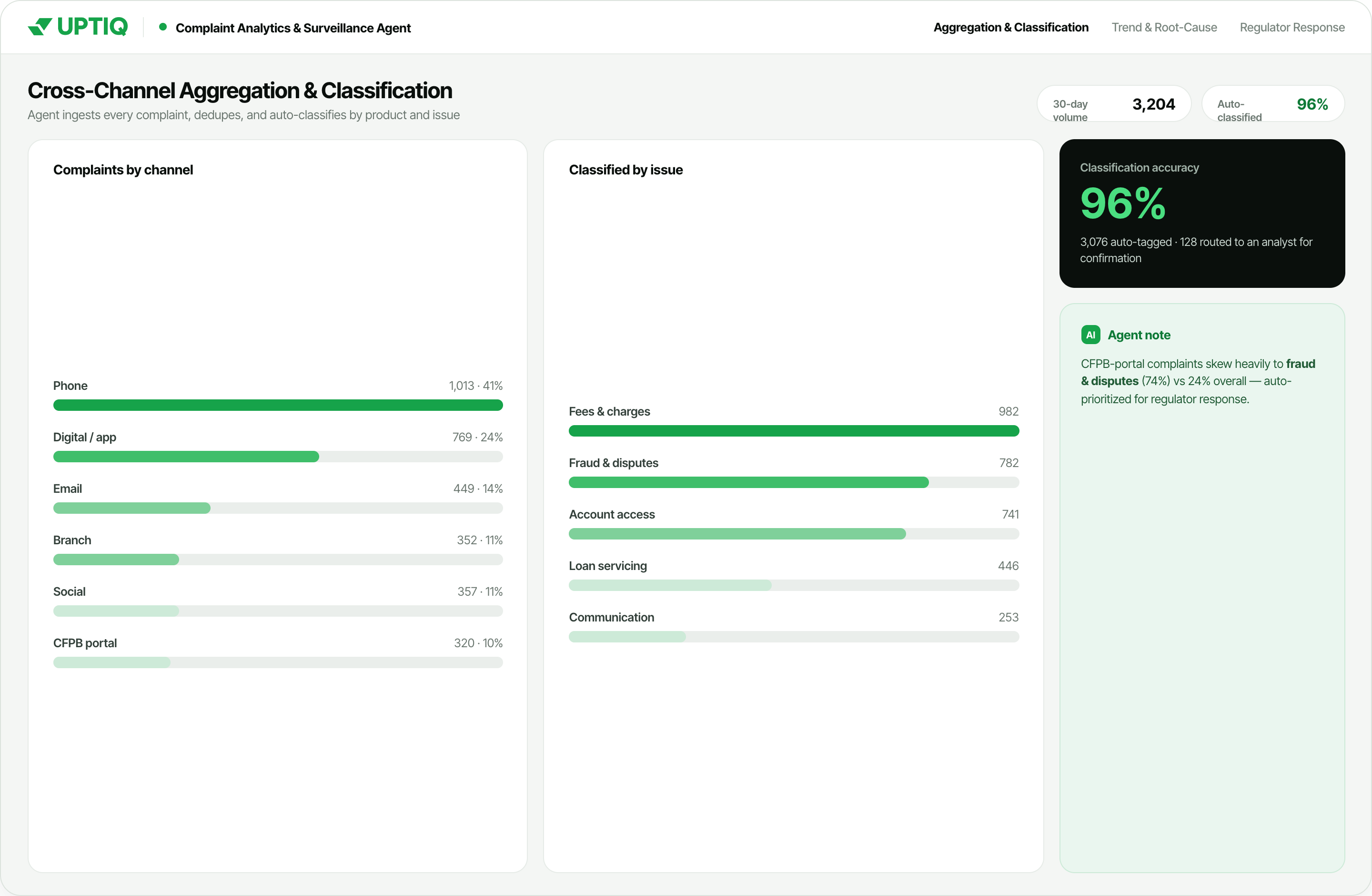
Task: Click the green AI badge icon
Action: pyautogui.click(x=1090, y=335)
